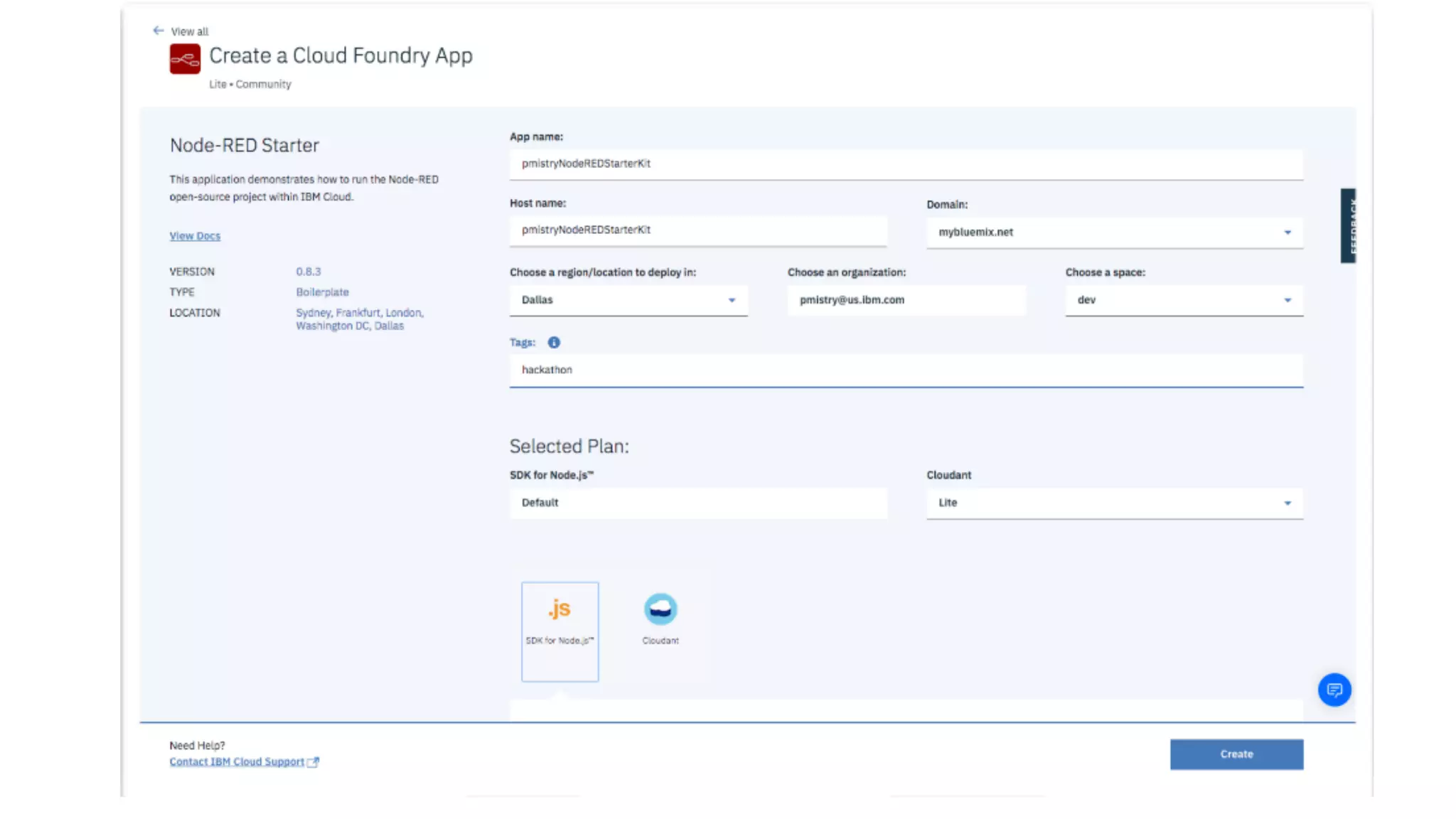The width and height of the screenshot is (1456, 819).
Task: Click the Node-RED logo icon
Action: tap(185, 59)
